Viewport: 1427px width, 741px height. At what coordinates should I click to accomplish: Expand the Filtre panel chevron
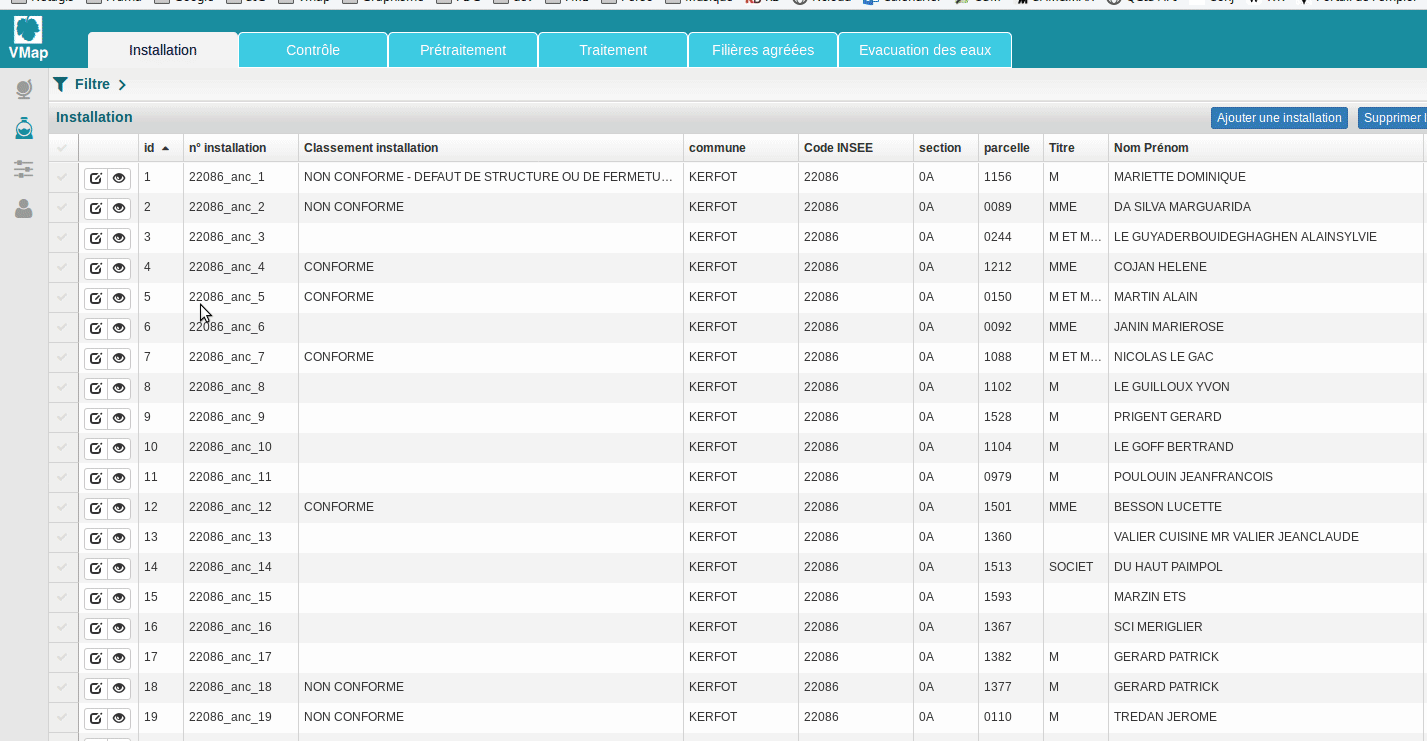[122, 85]
